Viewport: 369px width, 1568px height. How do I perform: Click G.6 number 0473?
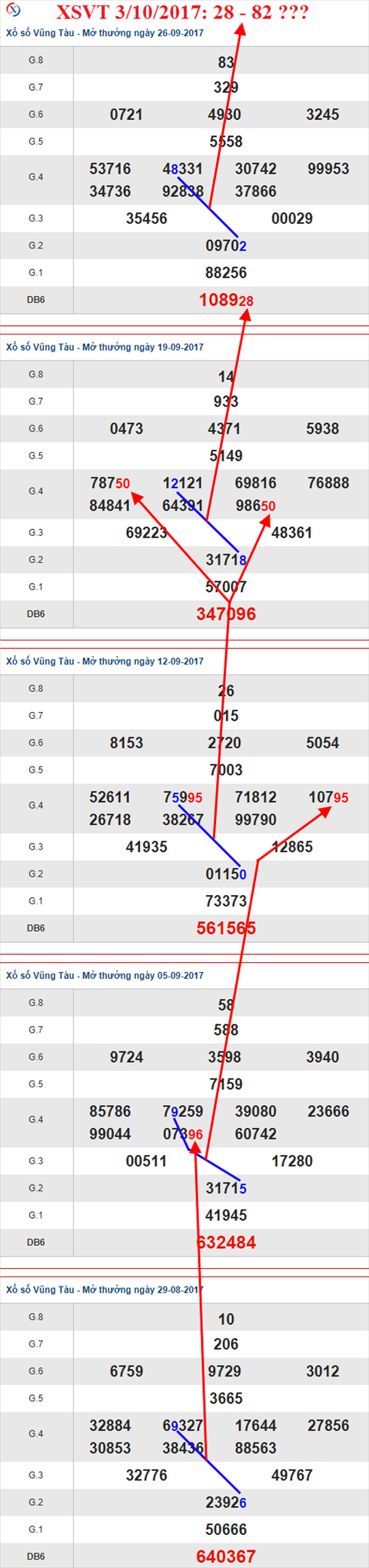tap(126, 429)
